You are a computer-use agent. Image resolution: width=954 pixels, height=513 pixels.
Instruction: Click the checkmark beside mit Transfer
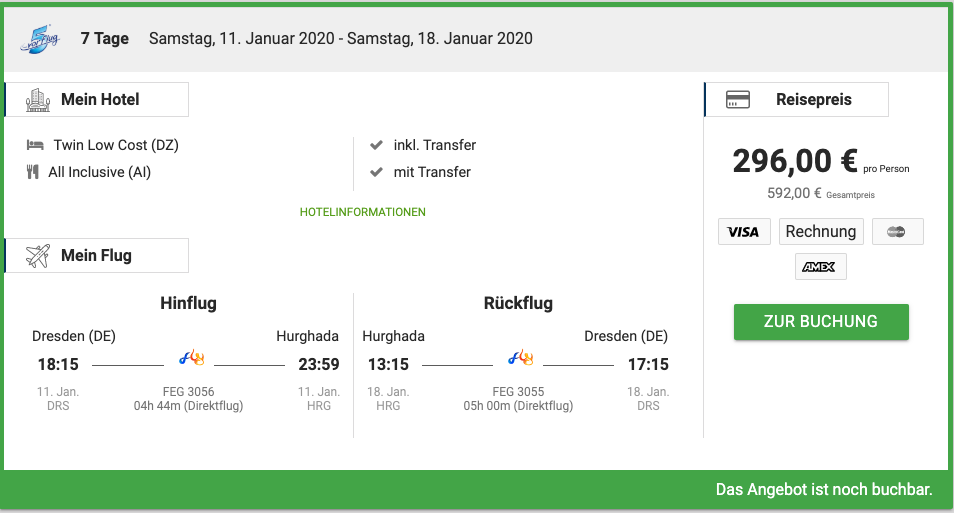pos(377,172)
